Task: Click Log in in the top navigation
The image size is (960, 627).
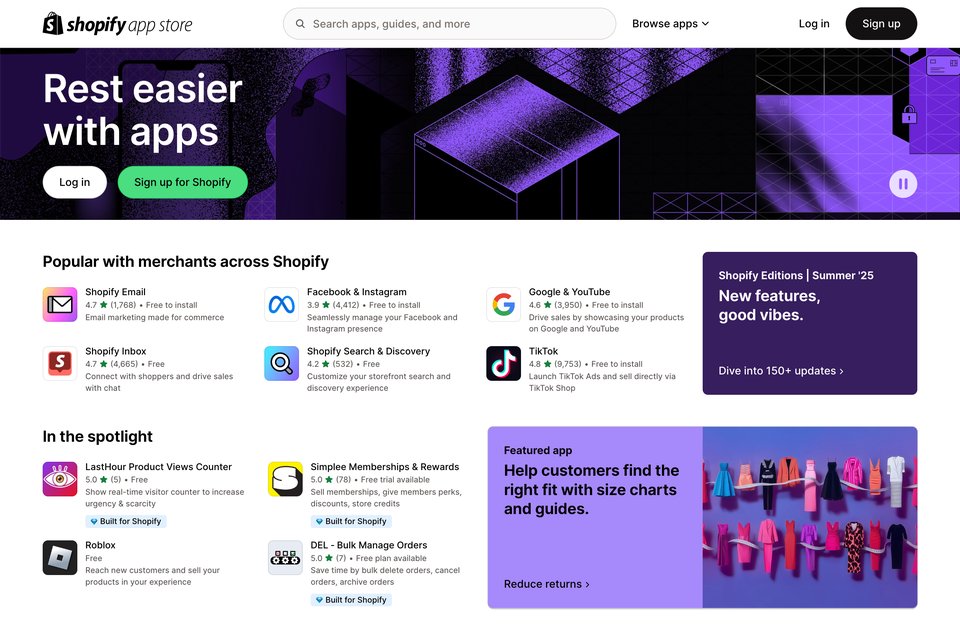Action: click(814, 24)
